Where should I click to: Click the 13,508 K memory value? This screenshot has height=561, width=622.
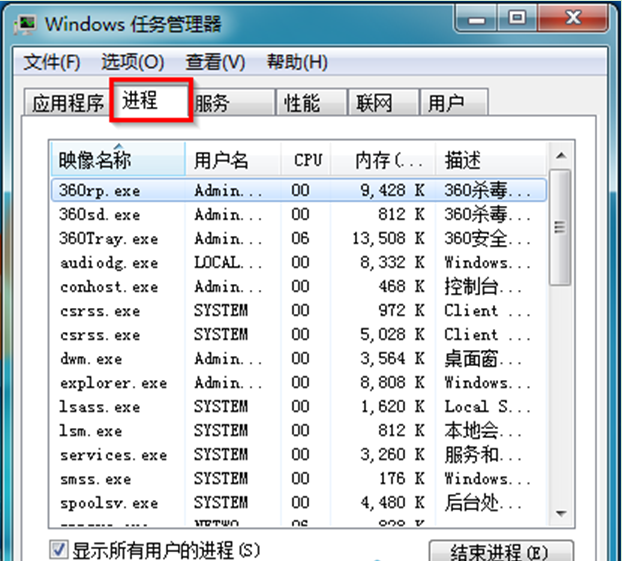coord(389,238)
